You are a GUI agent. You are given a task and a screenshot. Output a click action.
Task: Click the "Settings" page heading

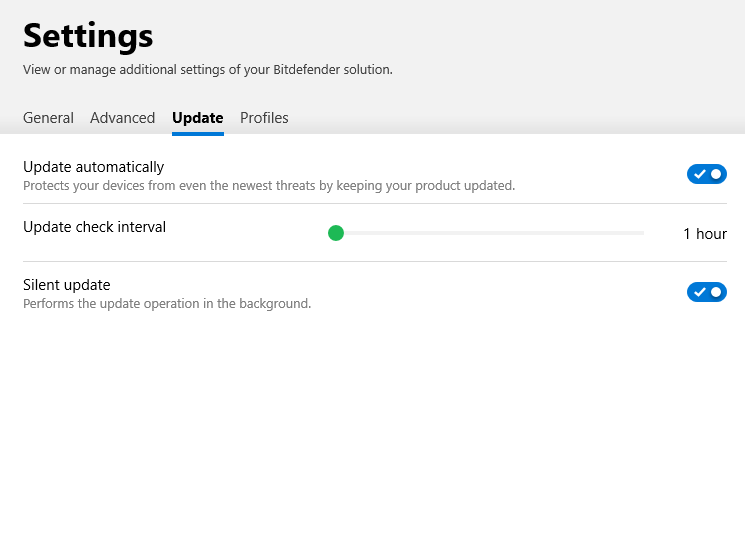(x=88, y=36)
